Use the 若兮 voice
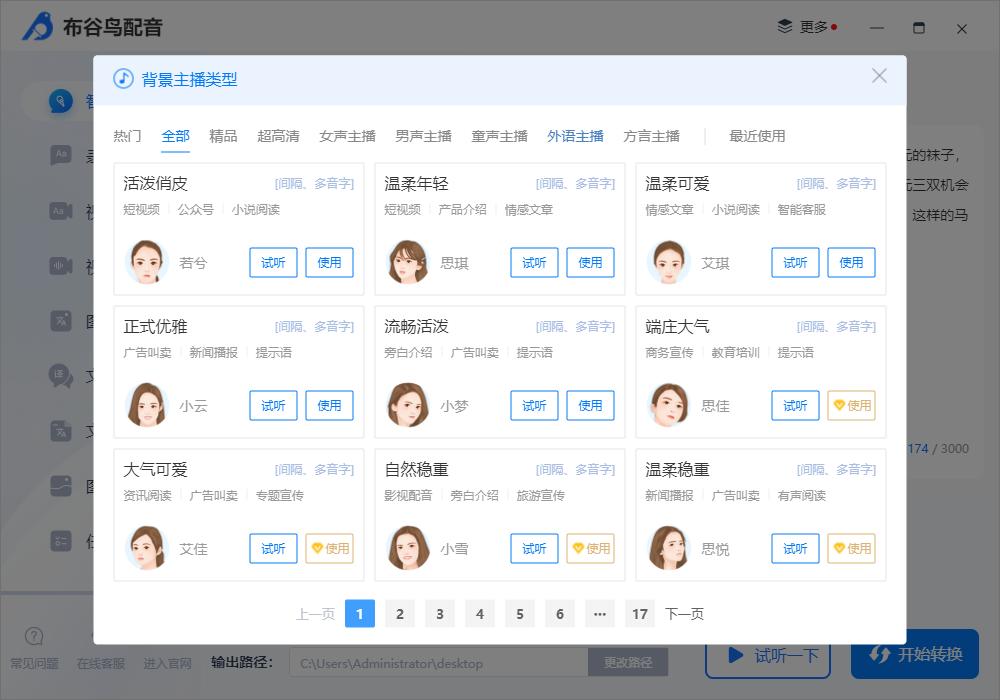Image resolution: width=1000 pixels, height=700 pixels. click(329, 263)
